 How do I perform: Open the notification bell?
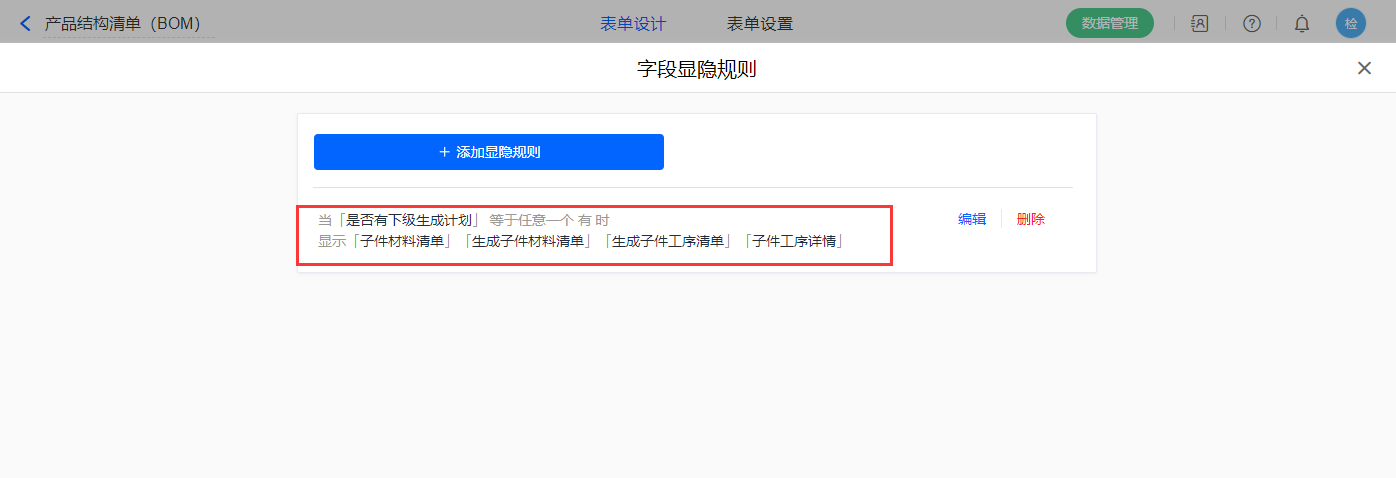pos(1301,23)
